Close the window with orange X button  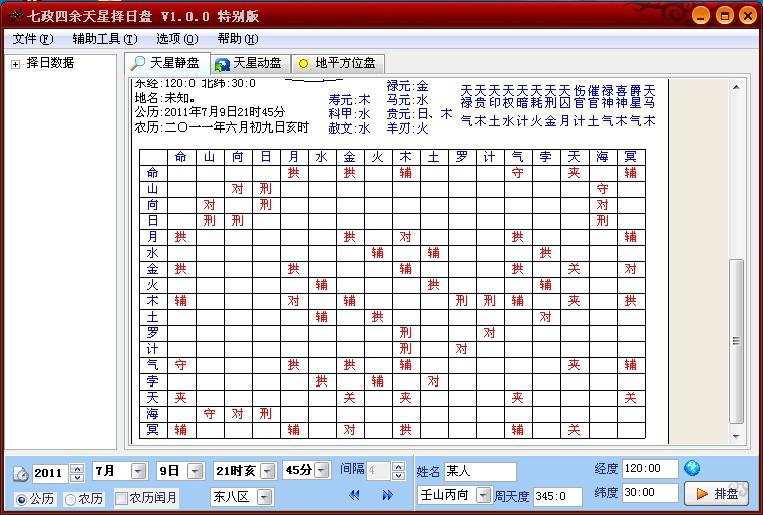click(x=748, y=16)
